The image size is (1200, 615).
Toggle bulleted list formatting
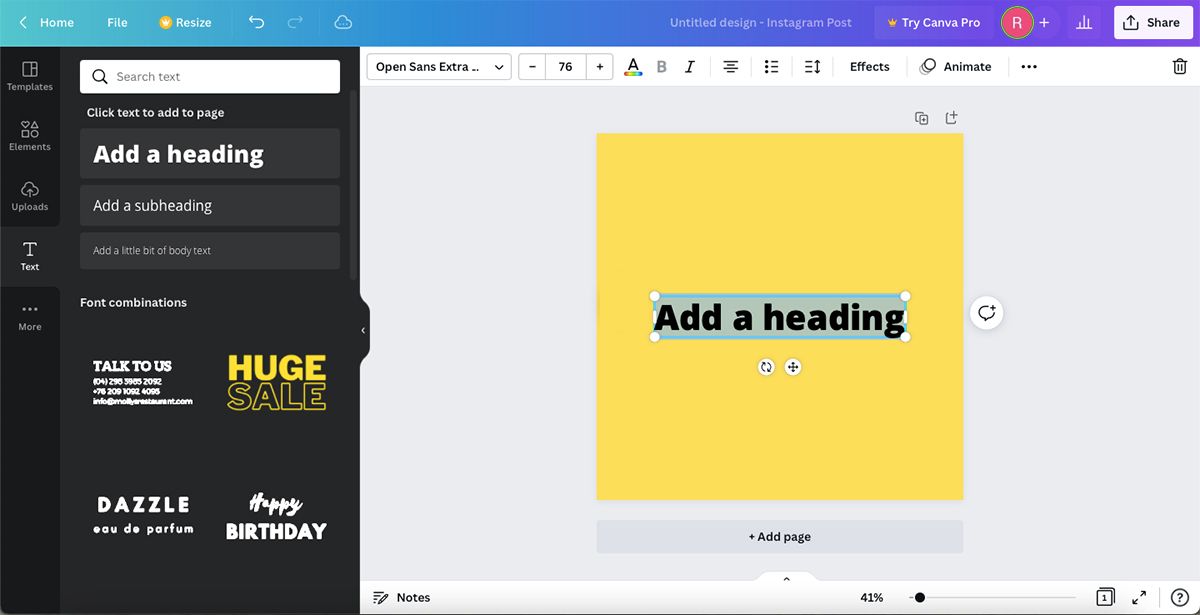tap(771, 67)
